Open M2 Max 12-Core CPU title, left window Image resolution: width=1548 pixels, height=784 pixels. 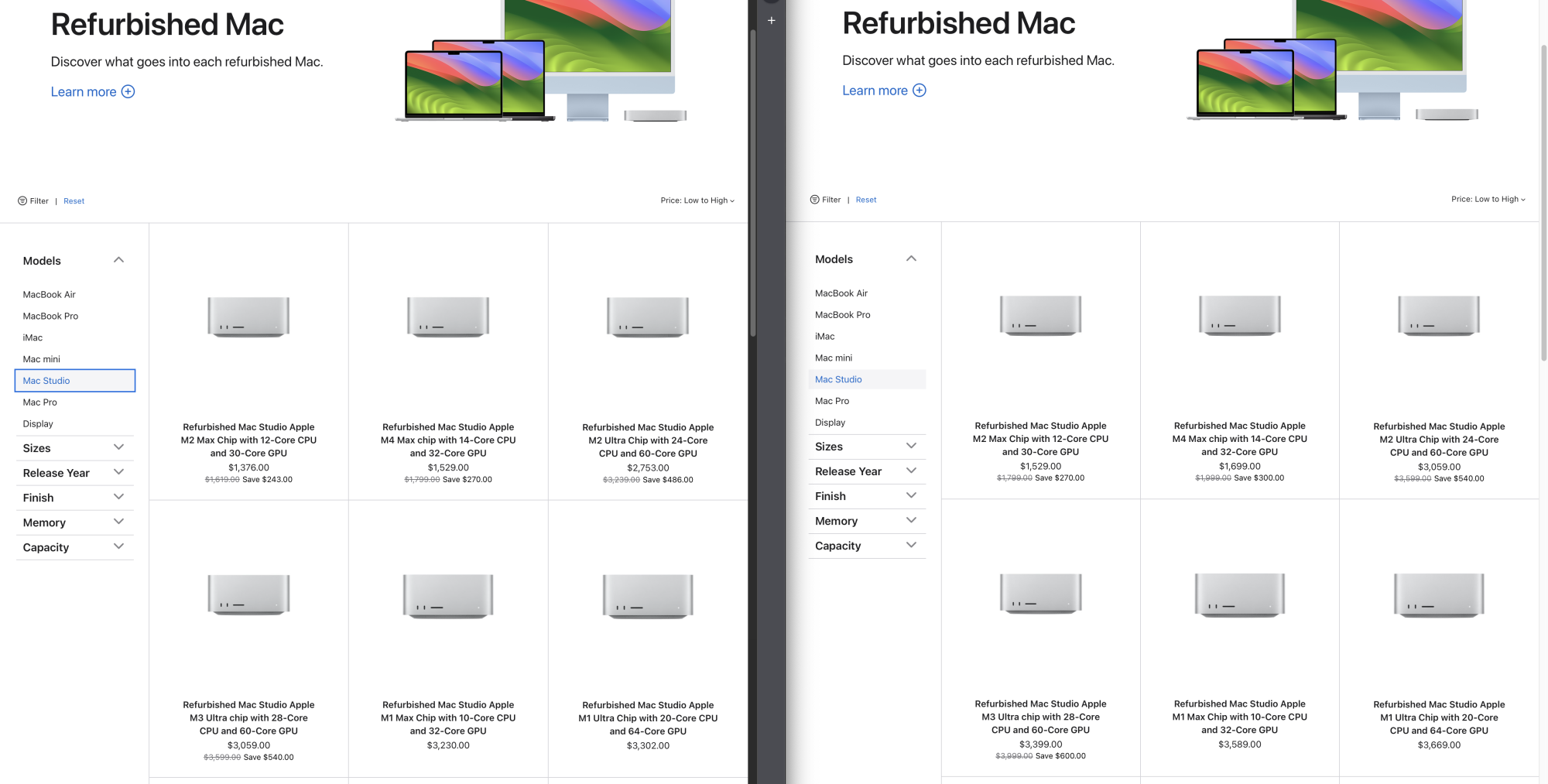coord(248,440)
